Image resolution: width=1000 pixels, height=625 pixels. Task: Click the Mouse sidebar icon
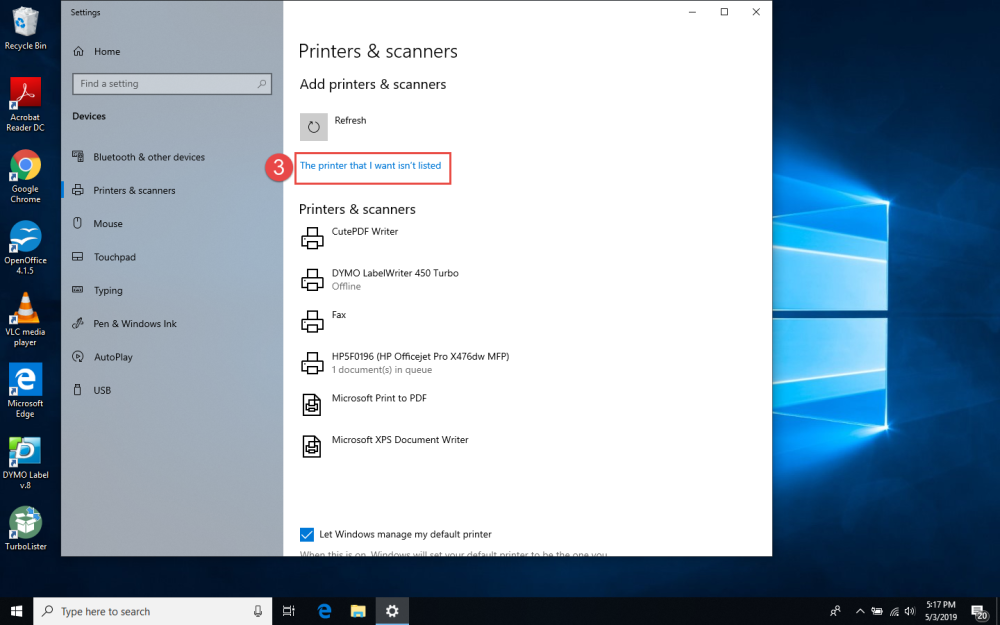78,223
